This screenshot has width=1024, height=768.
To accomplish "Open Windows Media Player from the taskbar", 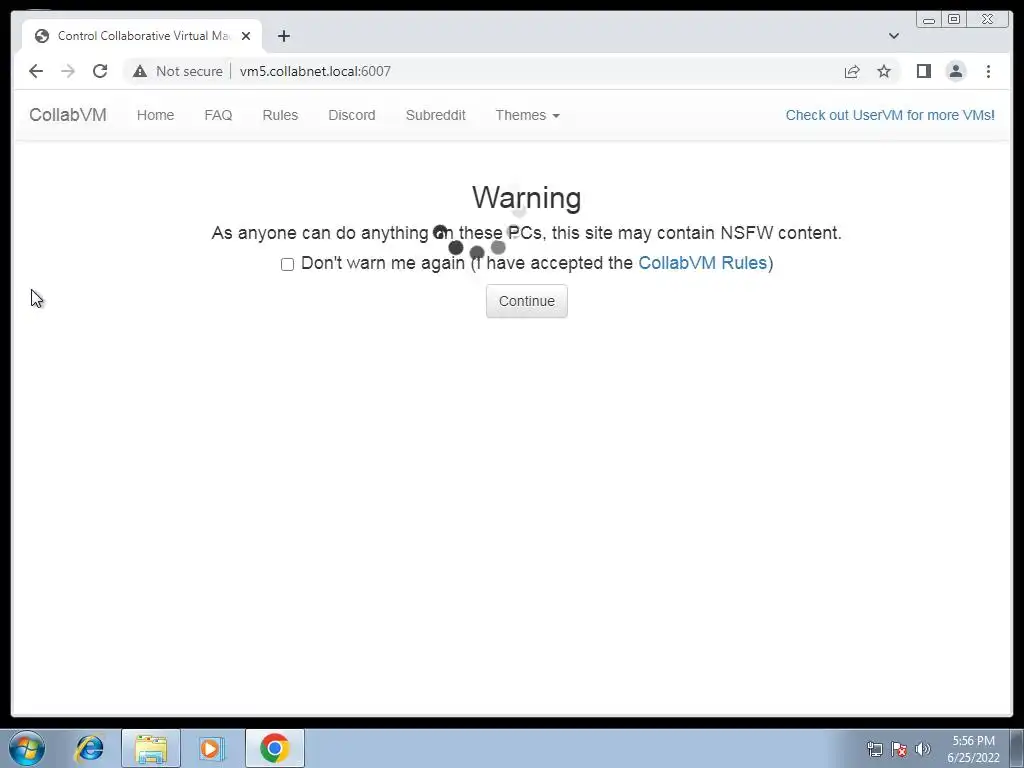I will 211,748.
